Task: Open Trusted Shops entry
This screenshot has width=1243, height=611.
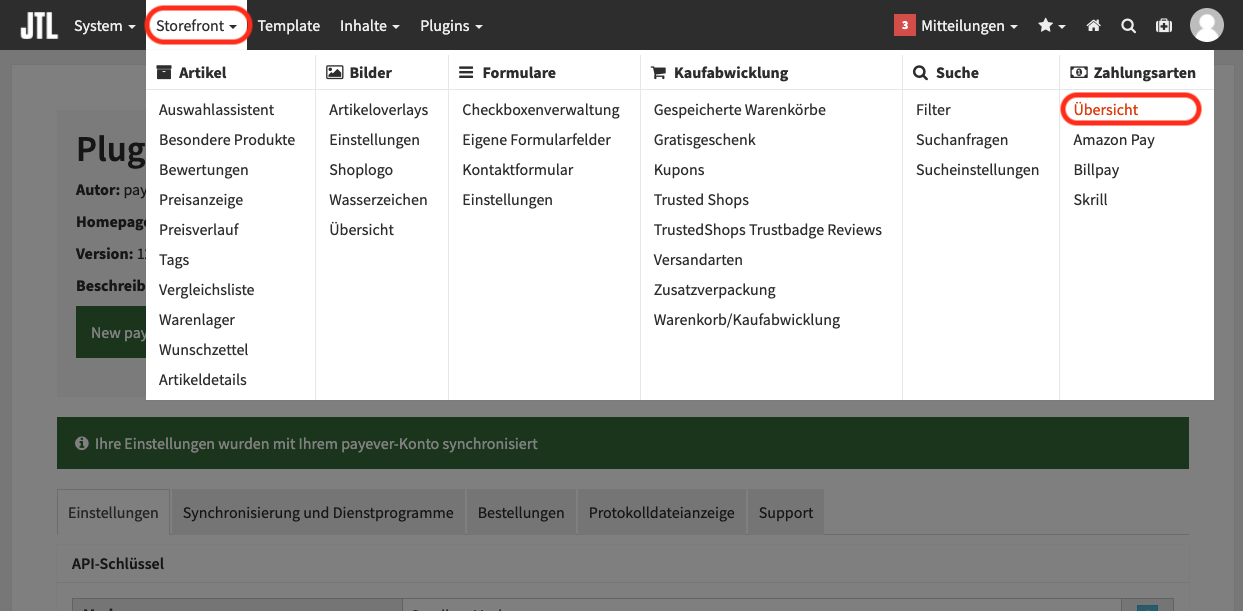Action: click(701, 200)
